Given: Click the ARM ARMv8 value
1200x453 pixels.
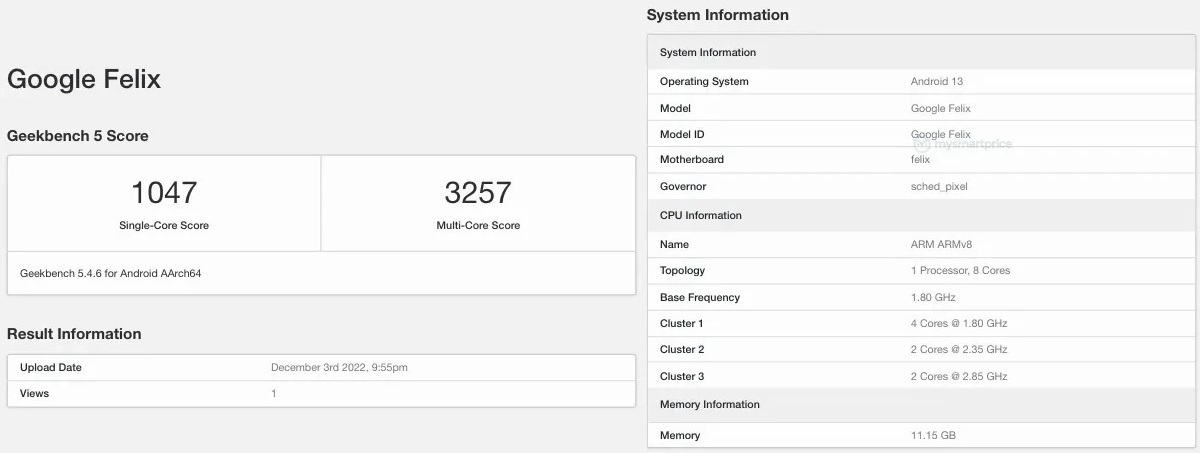Looking at the screenshot, I should click(944, 245).
